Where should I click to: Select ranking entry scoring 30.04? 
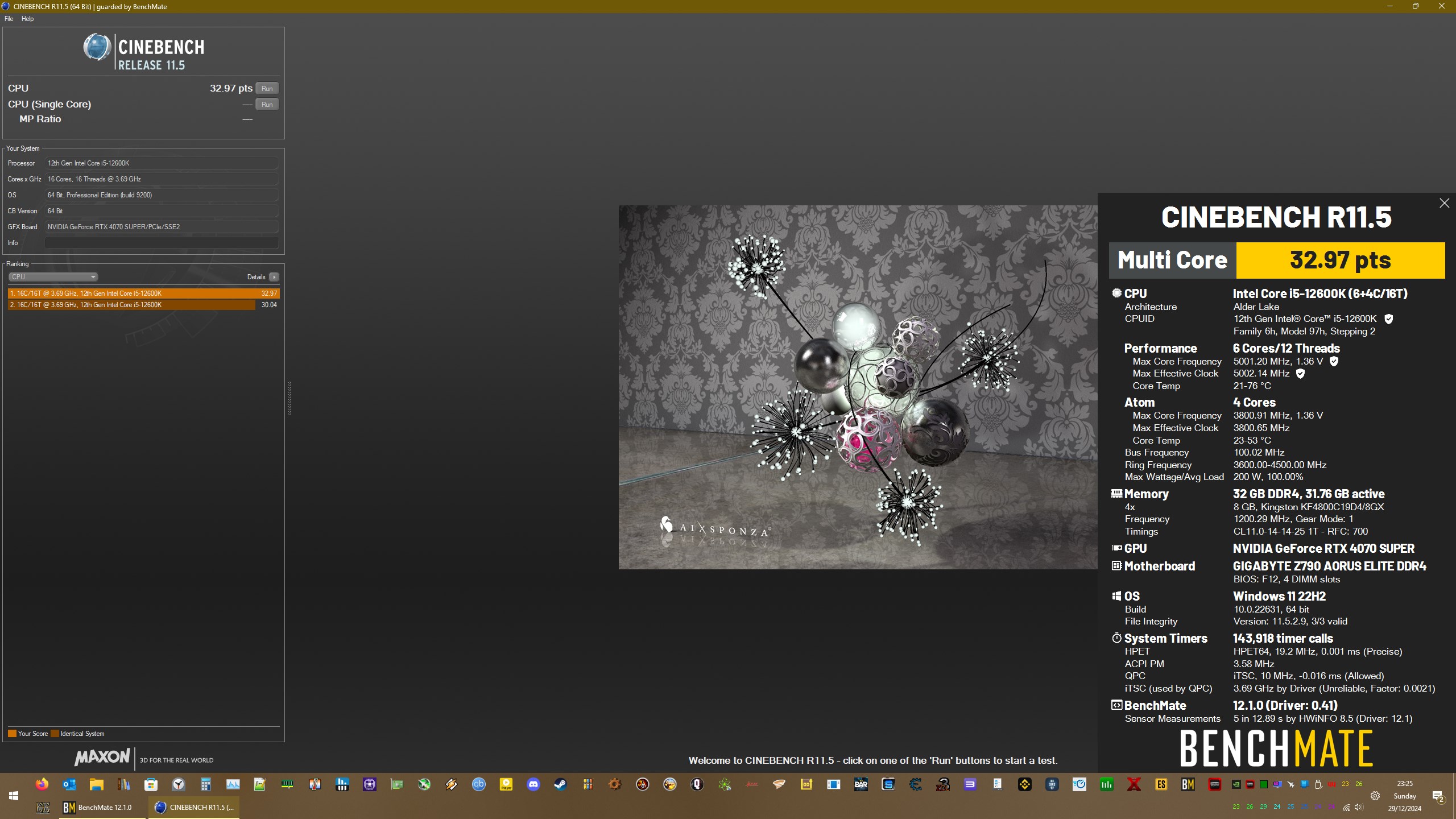tap(143, 305)
